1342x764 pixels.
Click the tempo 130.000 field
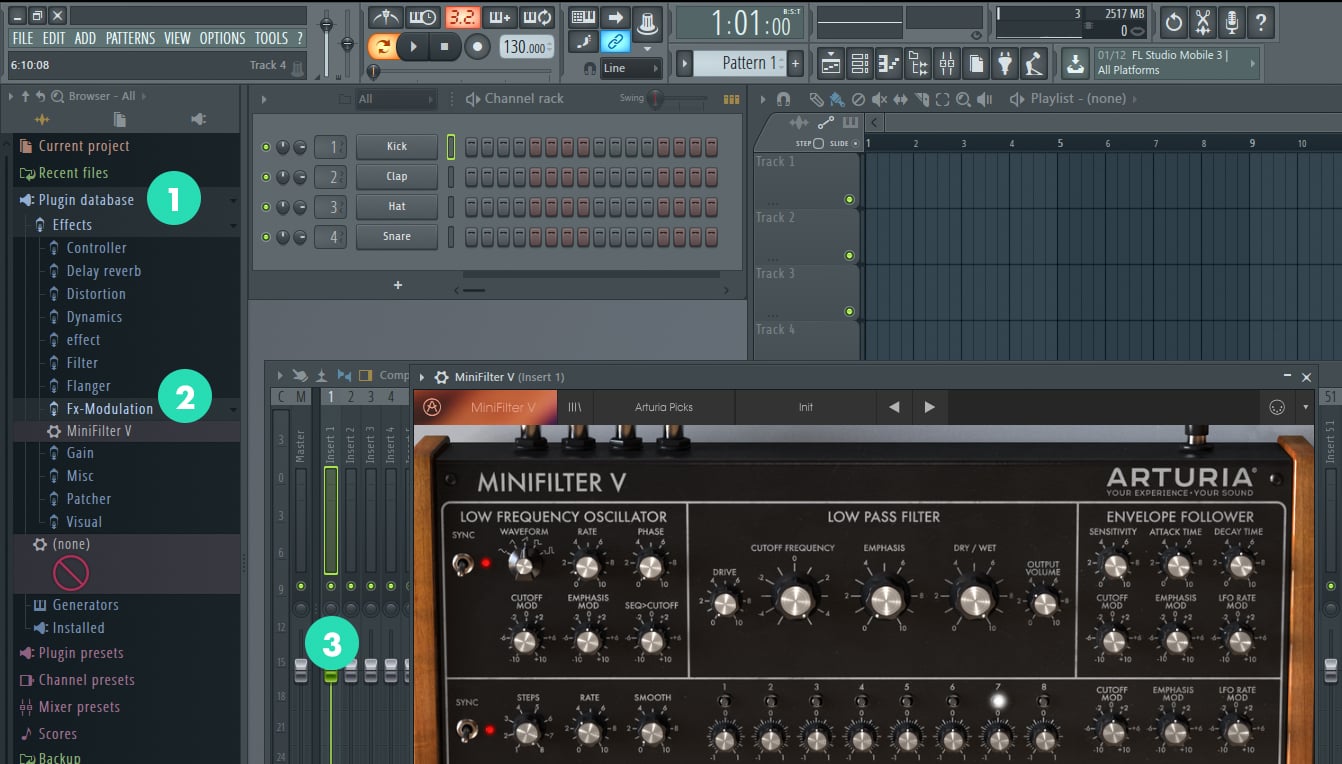(x=526, y=48)
